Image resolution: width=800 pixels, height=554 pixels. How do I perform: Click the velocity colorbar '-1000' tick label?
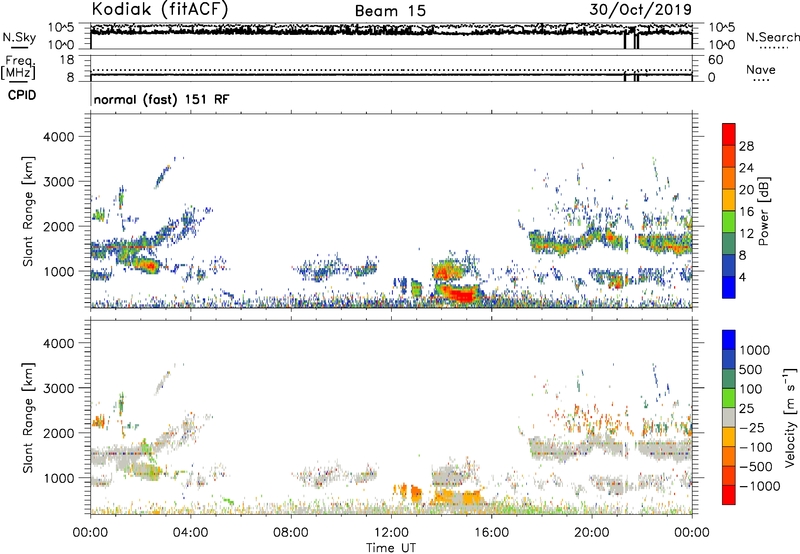[x=759, y=486]
